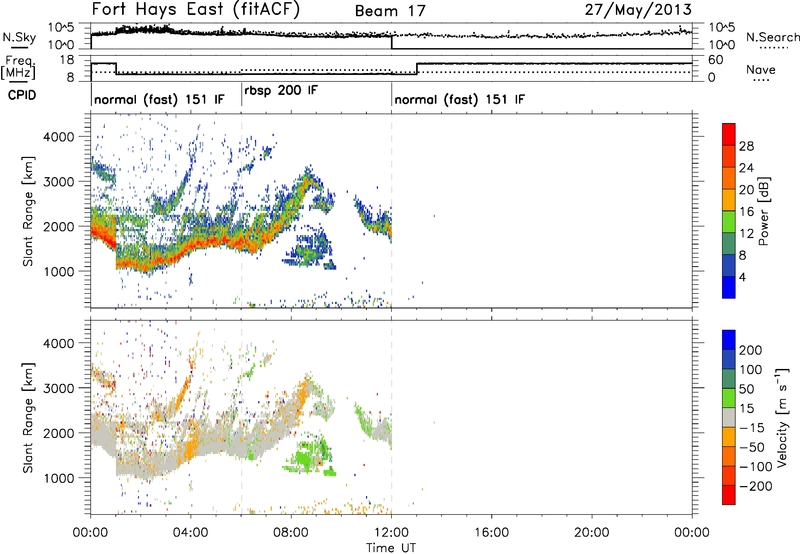Click the '04:00' time tick label
Image resolution: width=800 pixels, height=554 pixels.
(190, 533)
